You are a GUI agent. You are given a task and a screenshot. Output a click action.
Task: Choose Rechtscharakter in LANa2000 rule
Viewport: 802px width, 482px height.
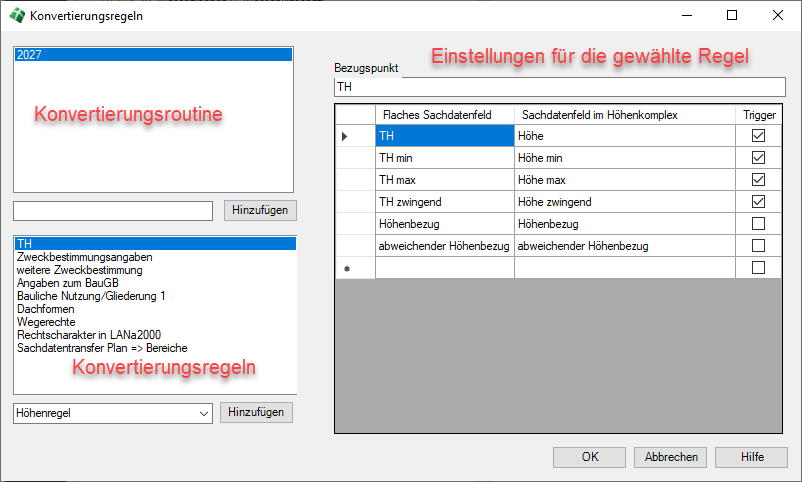point(89,335)
